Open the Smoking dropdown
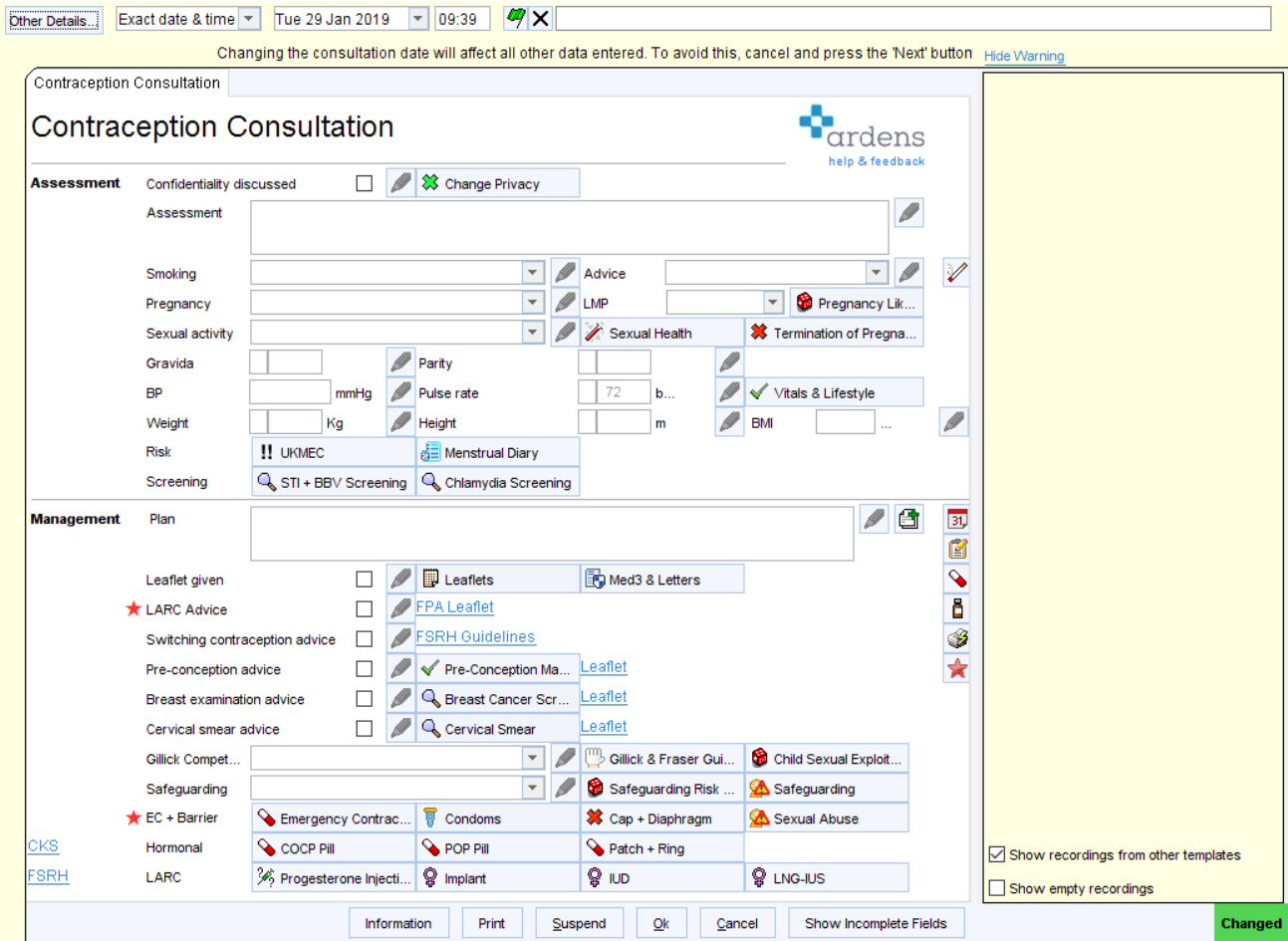The height and width of the screenshot is (941, 1288). tap(532, 272)
